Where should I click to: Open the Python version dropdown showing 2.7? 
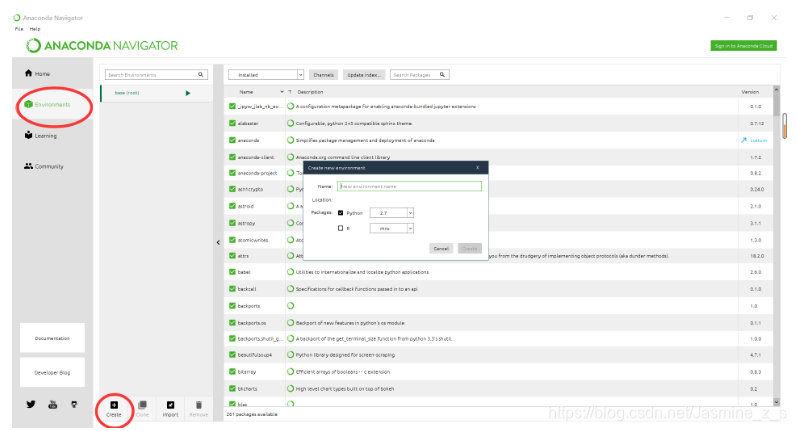click(391, 213)
